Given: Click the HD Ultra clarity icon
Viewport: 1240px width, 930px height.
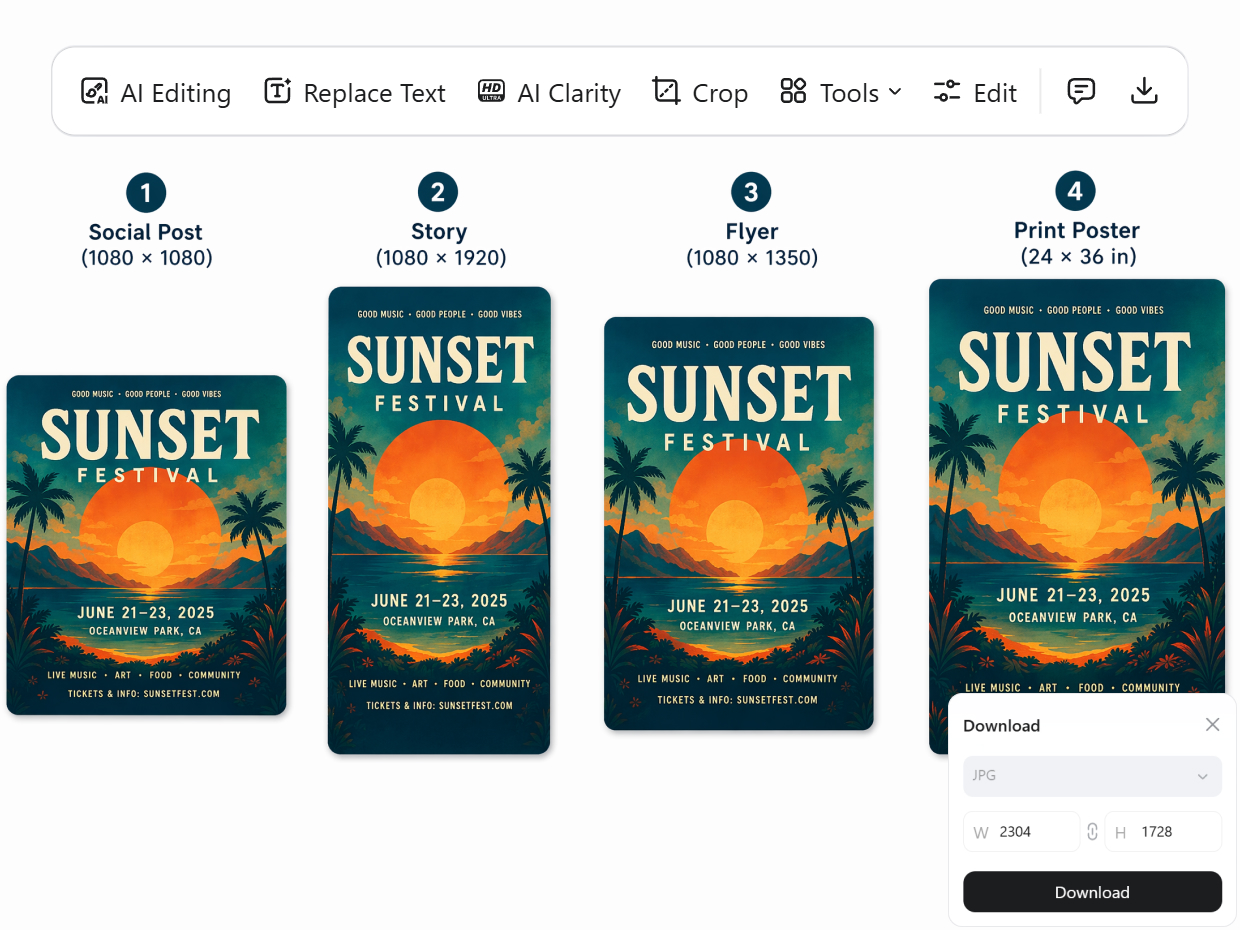Looking at the screenshot, I should 491,92.
